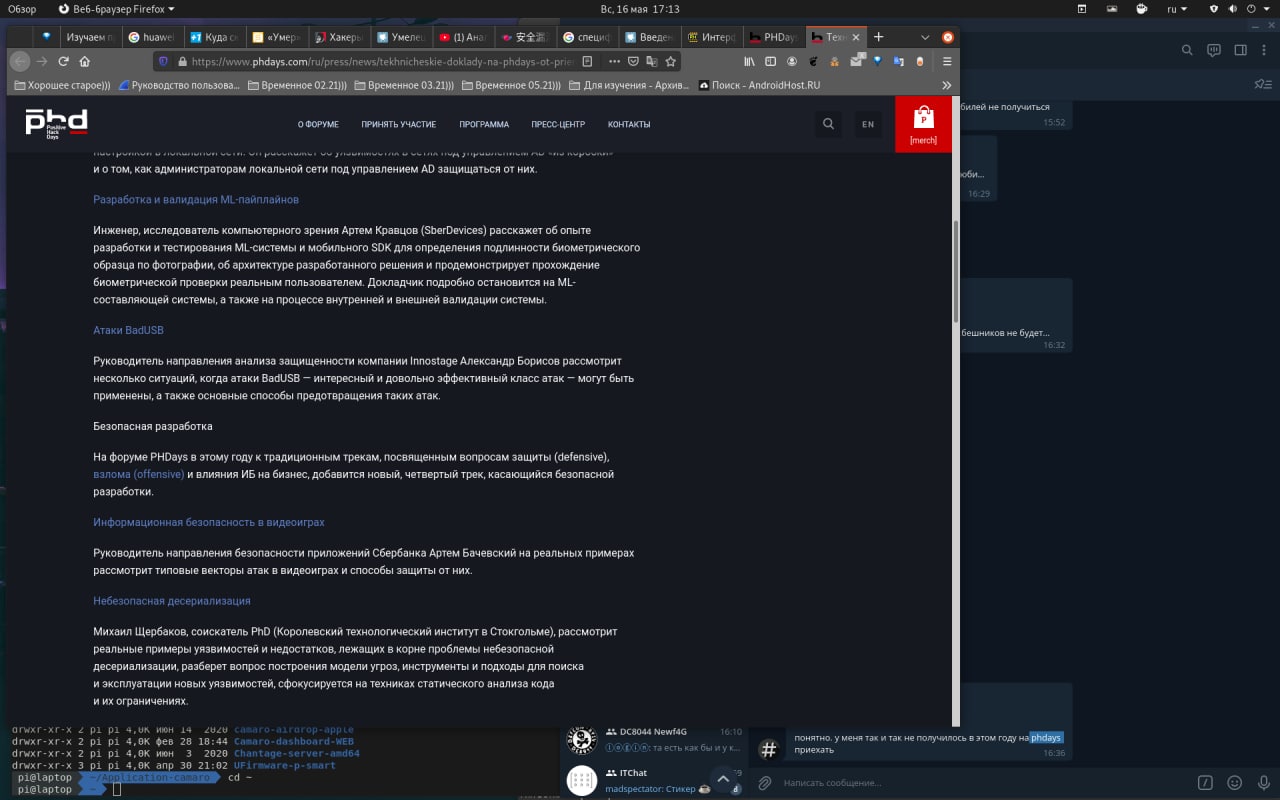Expand the Firefox application menu
The width and height of the screenshot is (1280, 800).
(116, 9)
